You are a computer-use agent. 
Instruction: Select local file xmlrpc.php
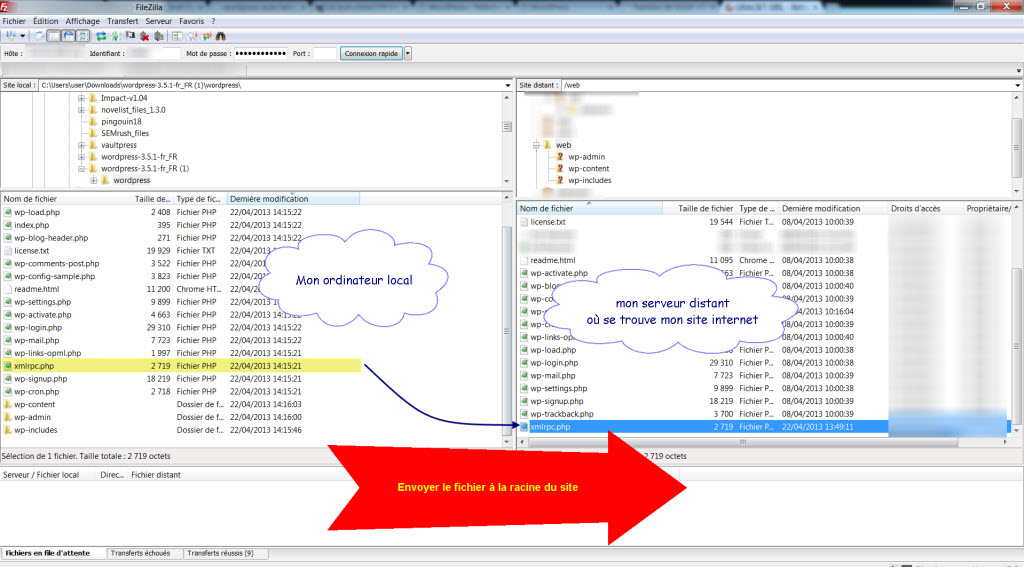[181, 366]
